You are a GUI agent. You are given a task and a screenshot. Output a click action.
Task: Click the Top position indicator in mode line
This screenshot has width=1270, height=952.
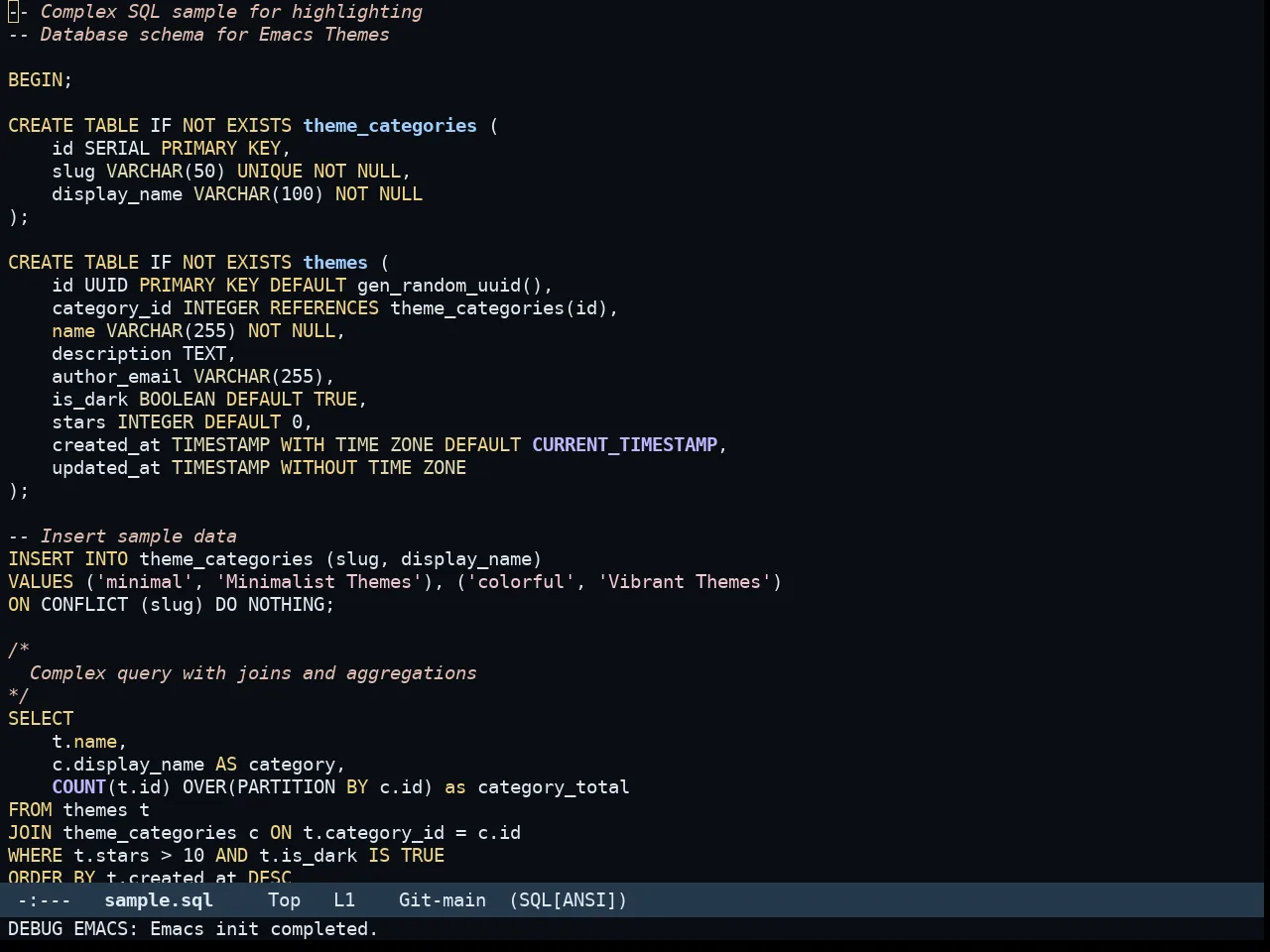284,900
